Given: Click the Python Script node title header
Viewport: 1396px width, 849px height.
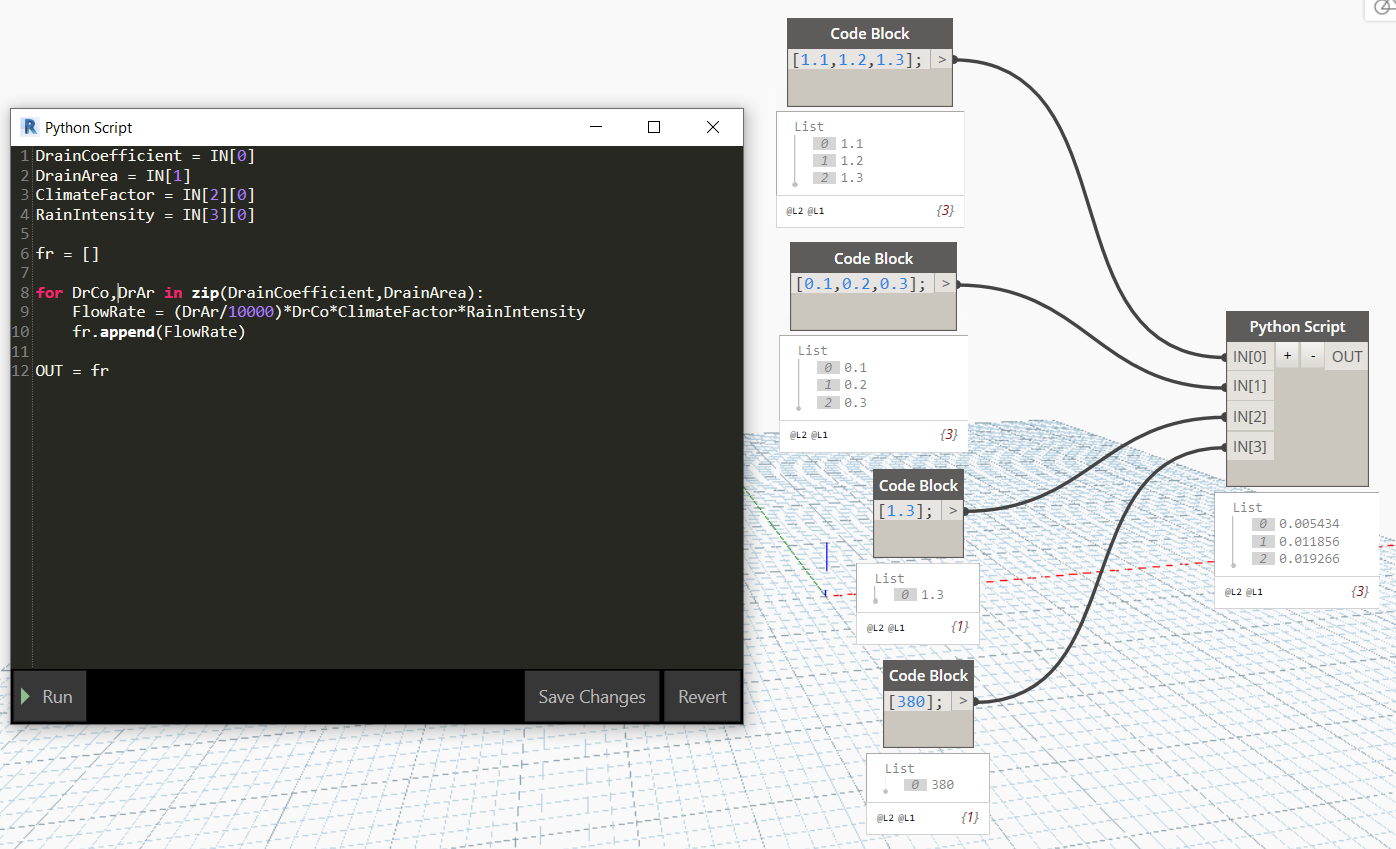Looking at the screenshot, I should coord(1296,327).
